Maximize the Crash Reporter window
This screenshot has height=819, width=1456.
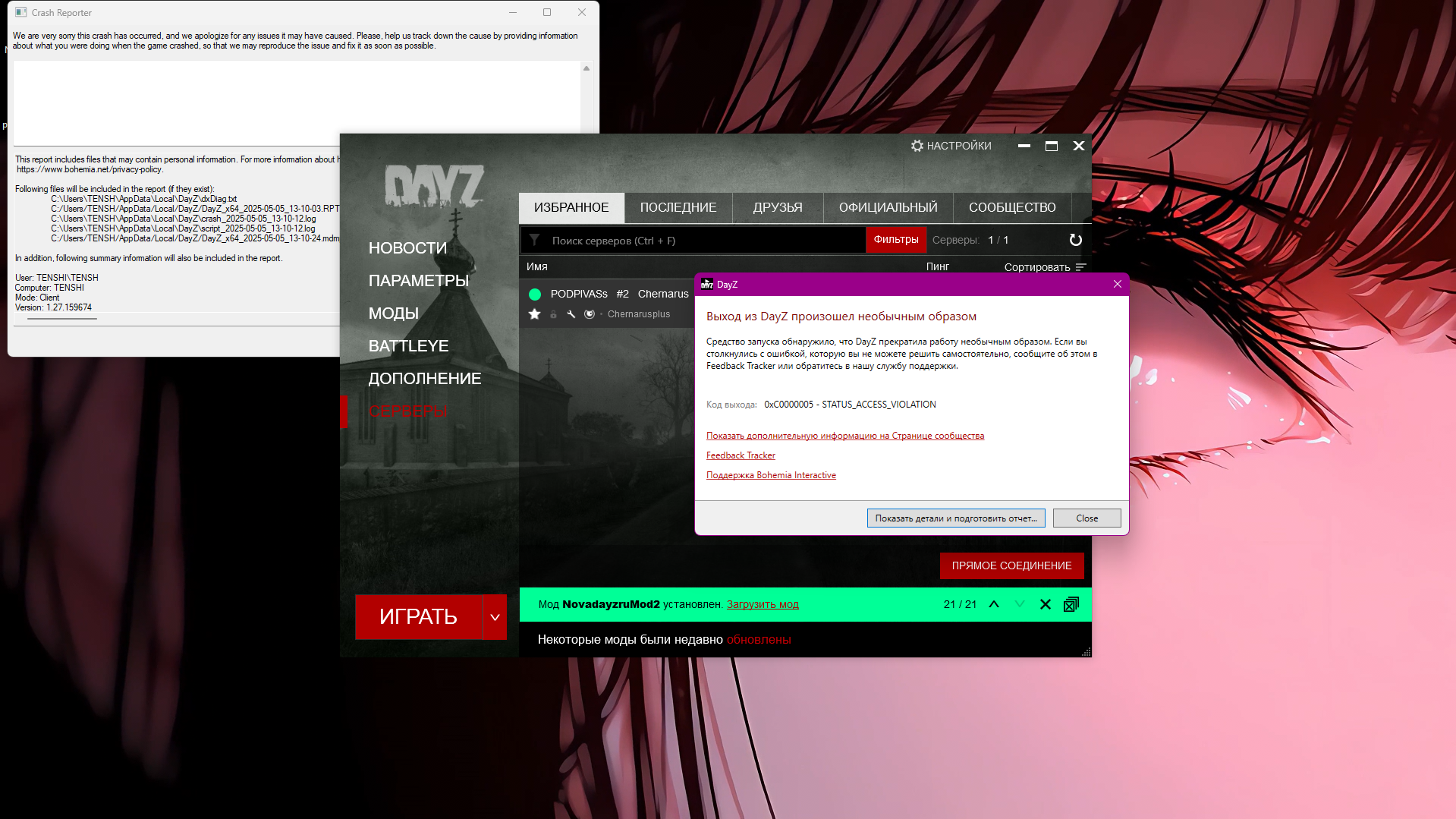[x=547, y=12]
